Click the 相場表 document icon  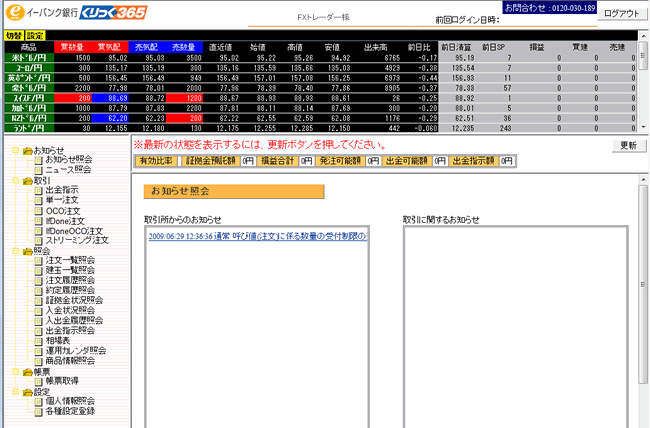39,341
